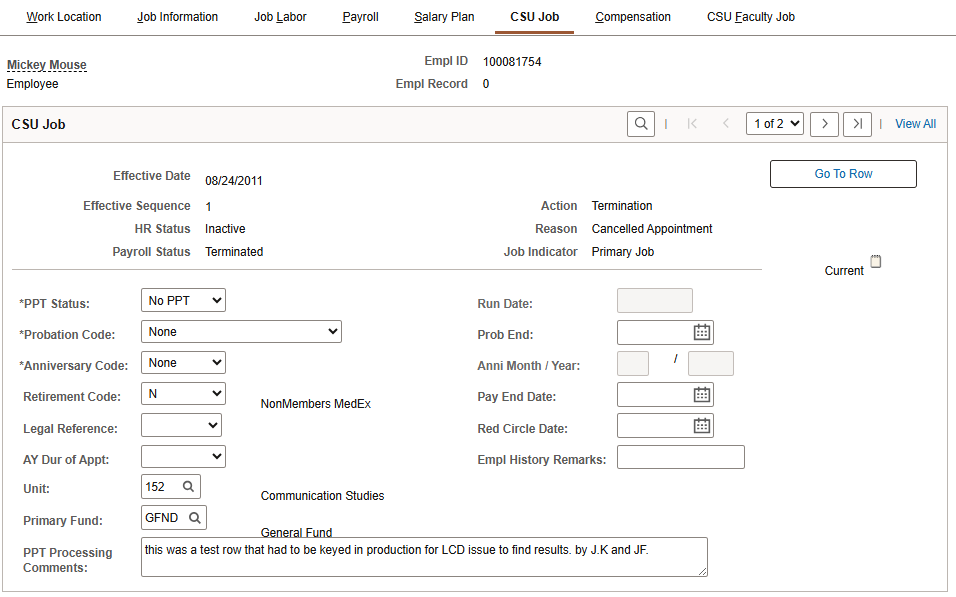Open the Compensation tab
Viewport: 956px width, 597px height.
633,17
